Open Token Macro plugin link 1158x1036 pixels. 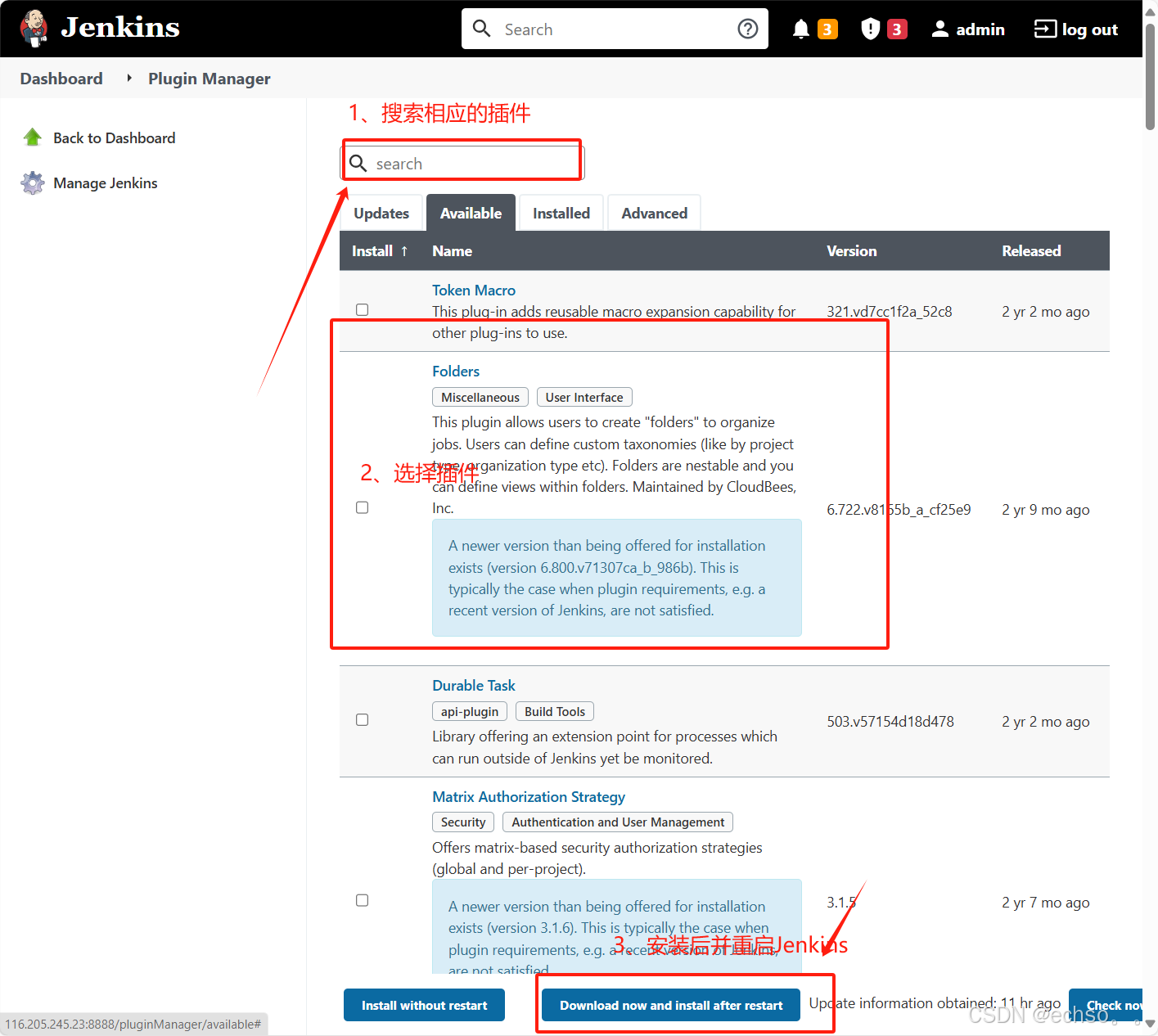tap(474, 290)
